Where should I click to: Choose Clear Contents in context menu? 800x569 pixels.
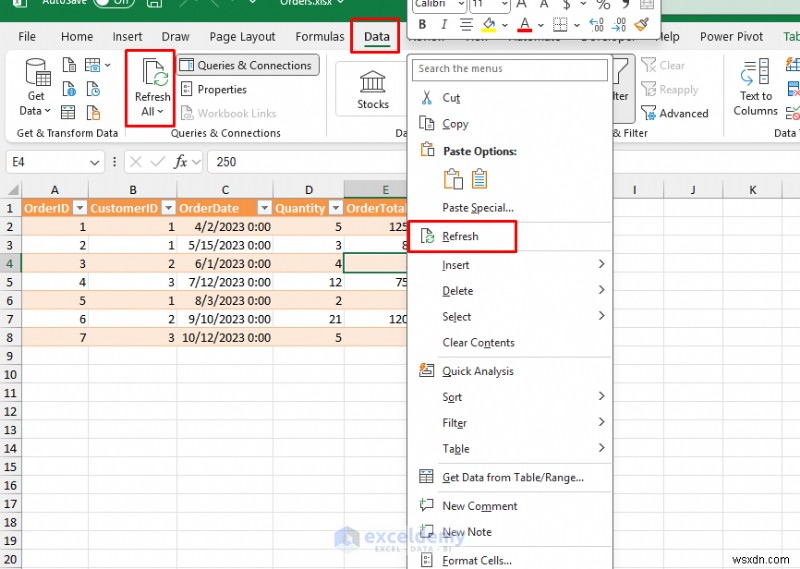510,342
